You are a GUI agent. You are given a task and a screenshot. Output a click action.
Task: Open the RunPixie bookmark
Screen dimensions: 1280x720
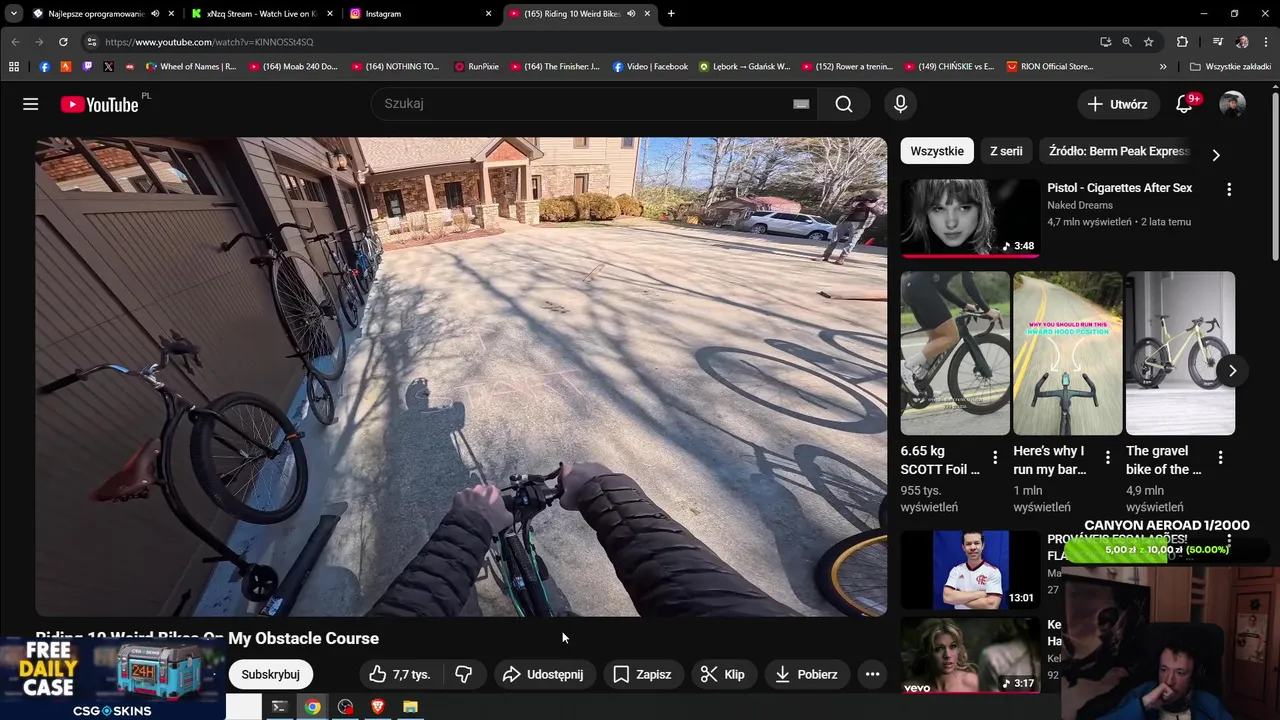pos(476,67)
